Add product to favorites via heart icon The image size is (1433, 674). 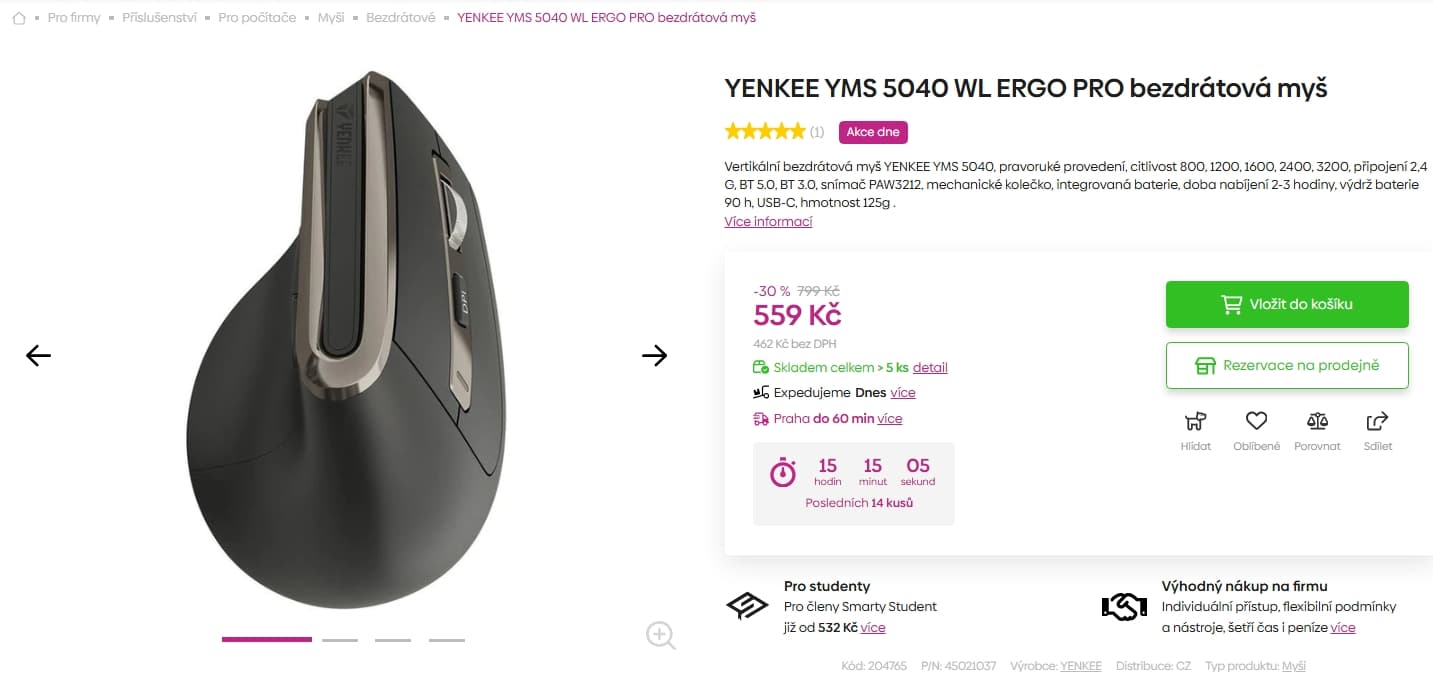pos(1256,422)
